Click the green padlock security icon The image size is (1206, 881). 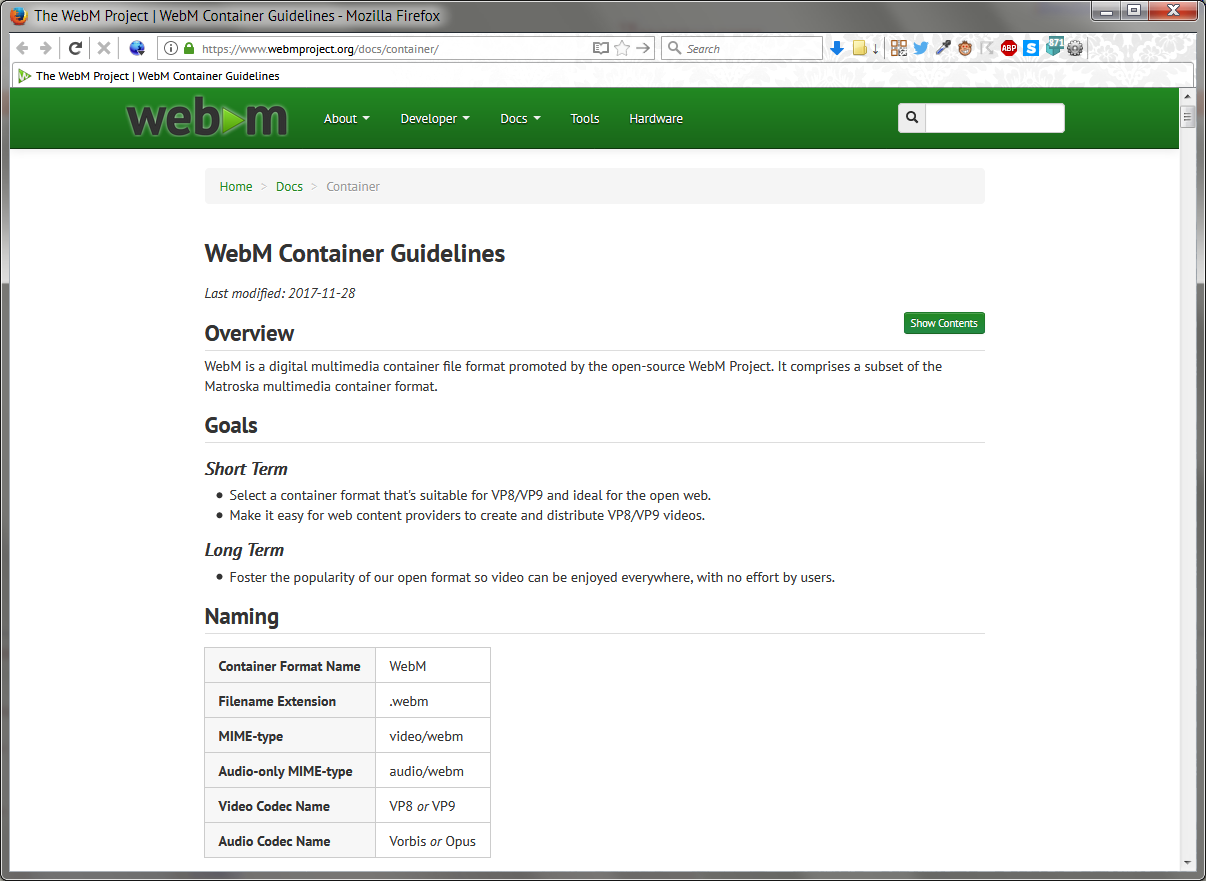pos(189,48)
